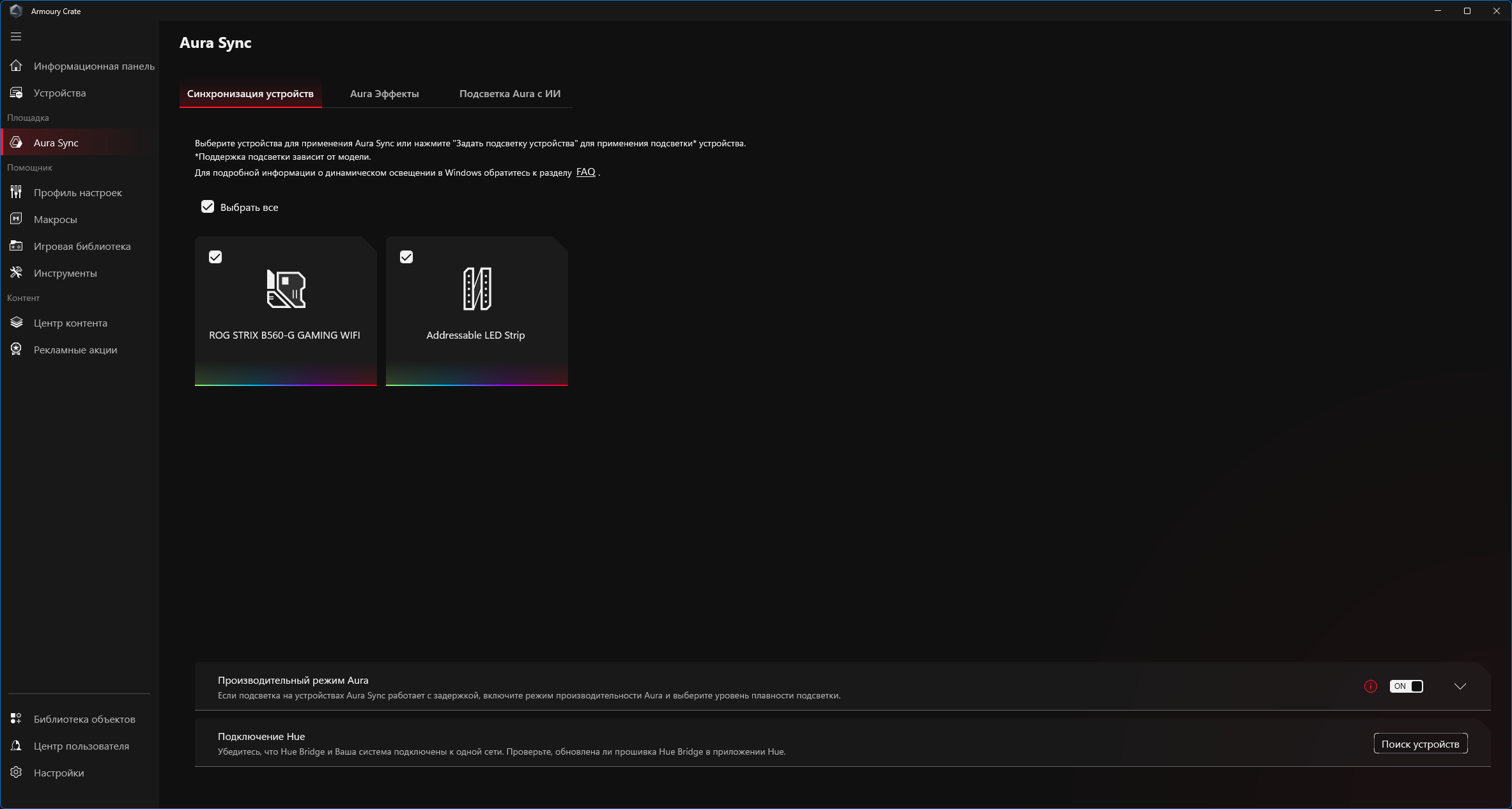The height and width of the screenshot is (809, 1512).
Task: Click the Aura Sync page title
Action: tap(215, 43)
